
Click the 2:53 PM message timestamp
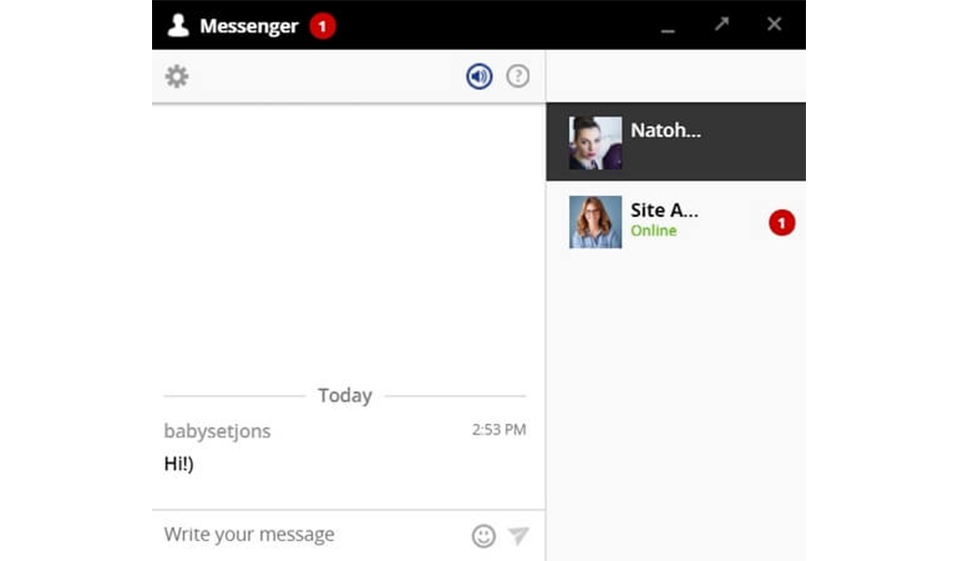[x=498, y=430]
